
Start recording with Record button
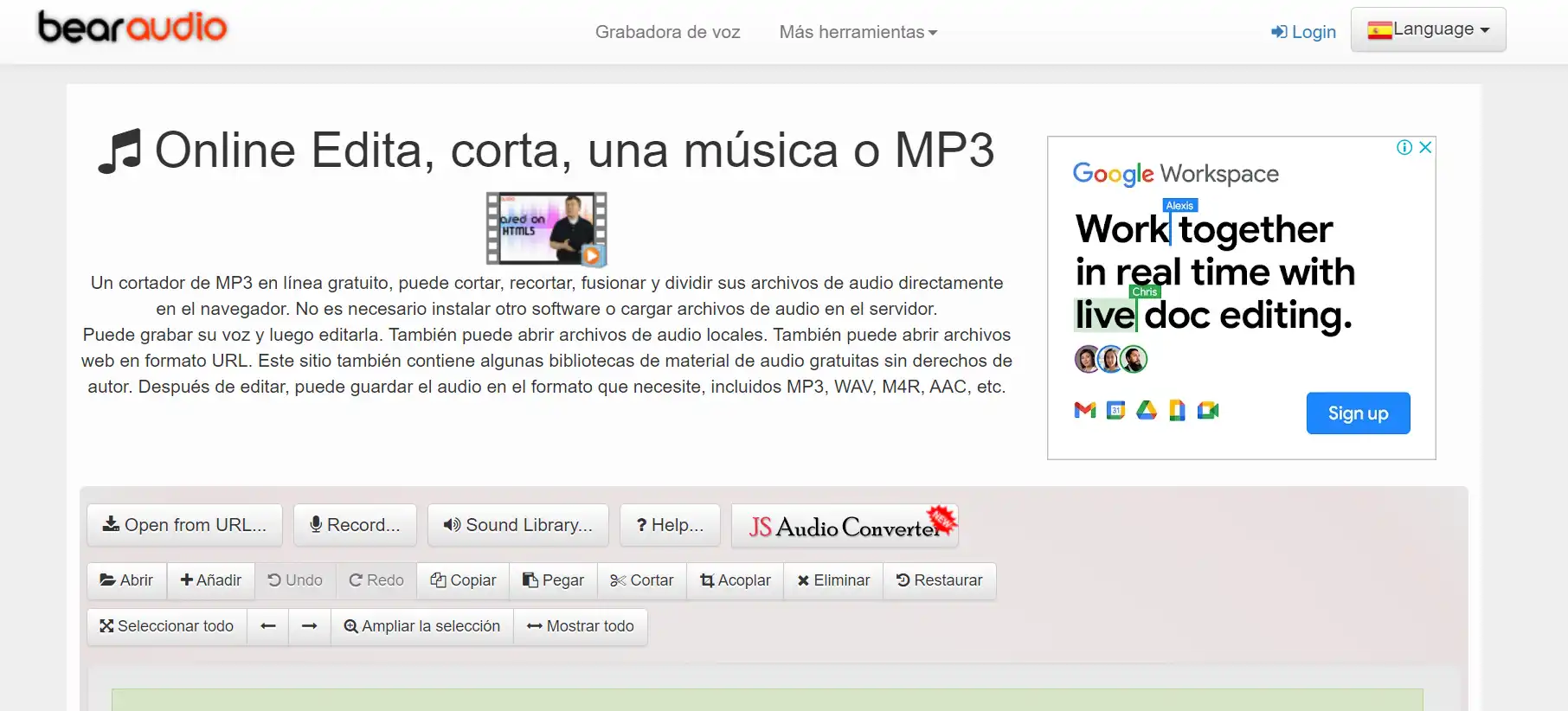pos(355,525)
